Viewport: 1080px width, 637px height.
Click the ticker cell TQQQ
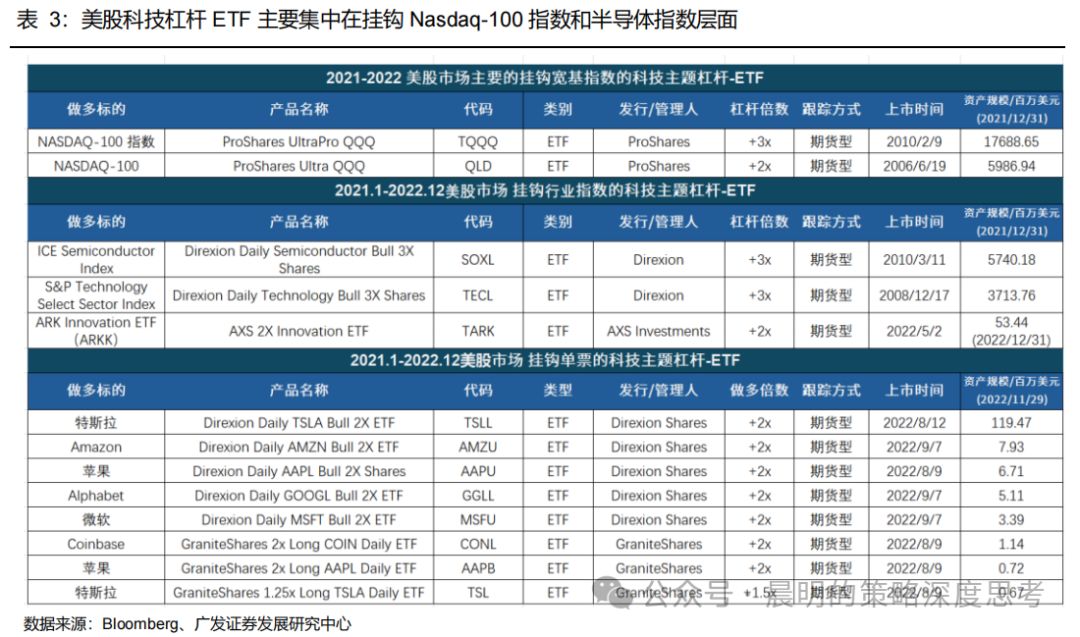477,142
